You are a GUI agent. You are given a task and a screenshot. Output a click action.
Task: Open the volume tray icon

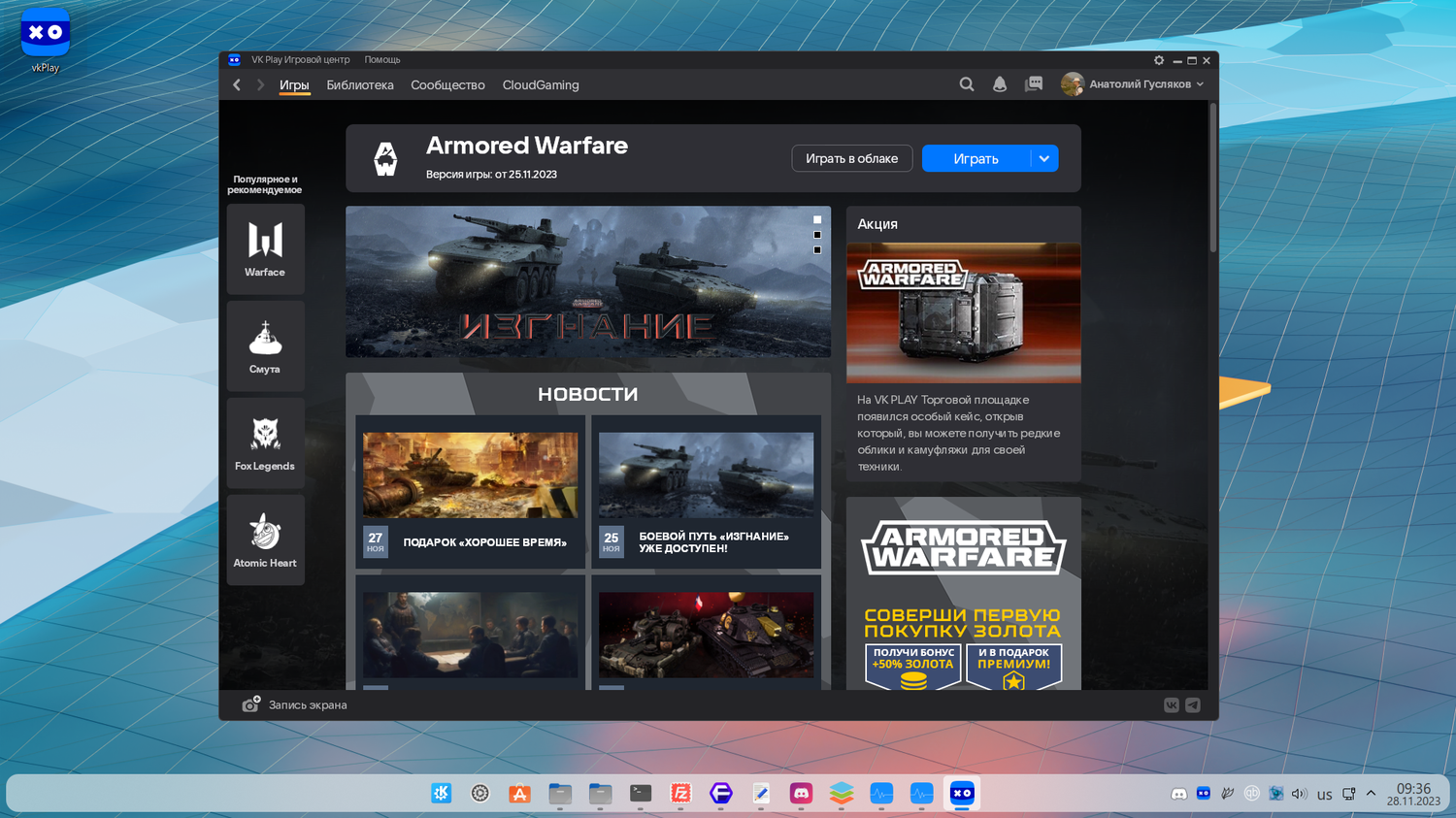(1300, 794)
